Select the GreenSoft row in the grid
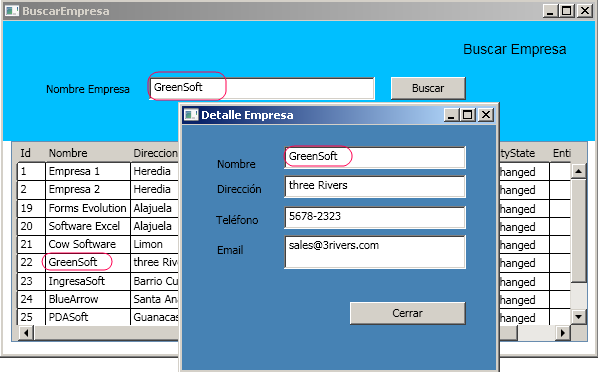The width and height of the screenshot is (598, 372). (98, 262)
